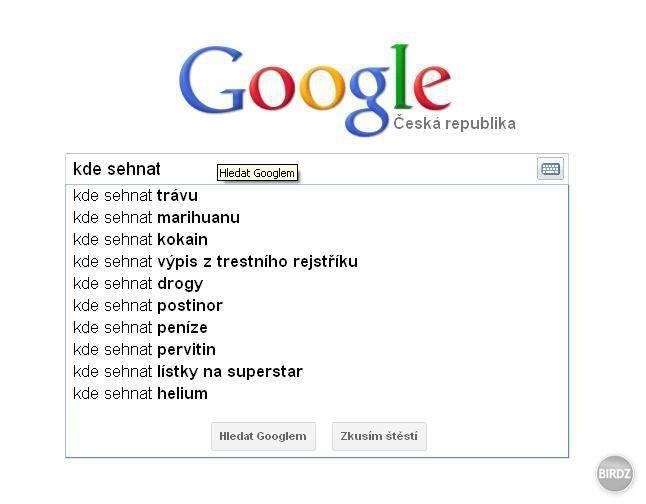
Task: Open the on-screen keyboard icon
Action: pos(550,169)
